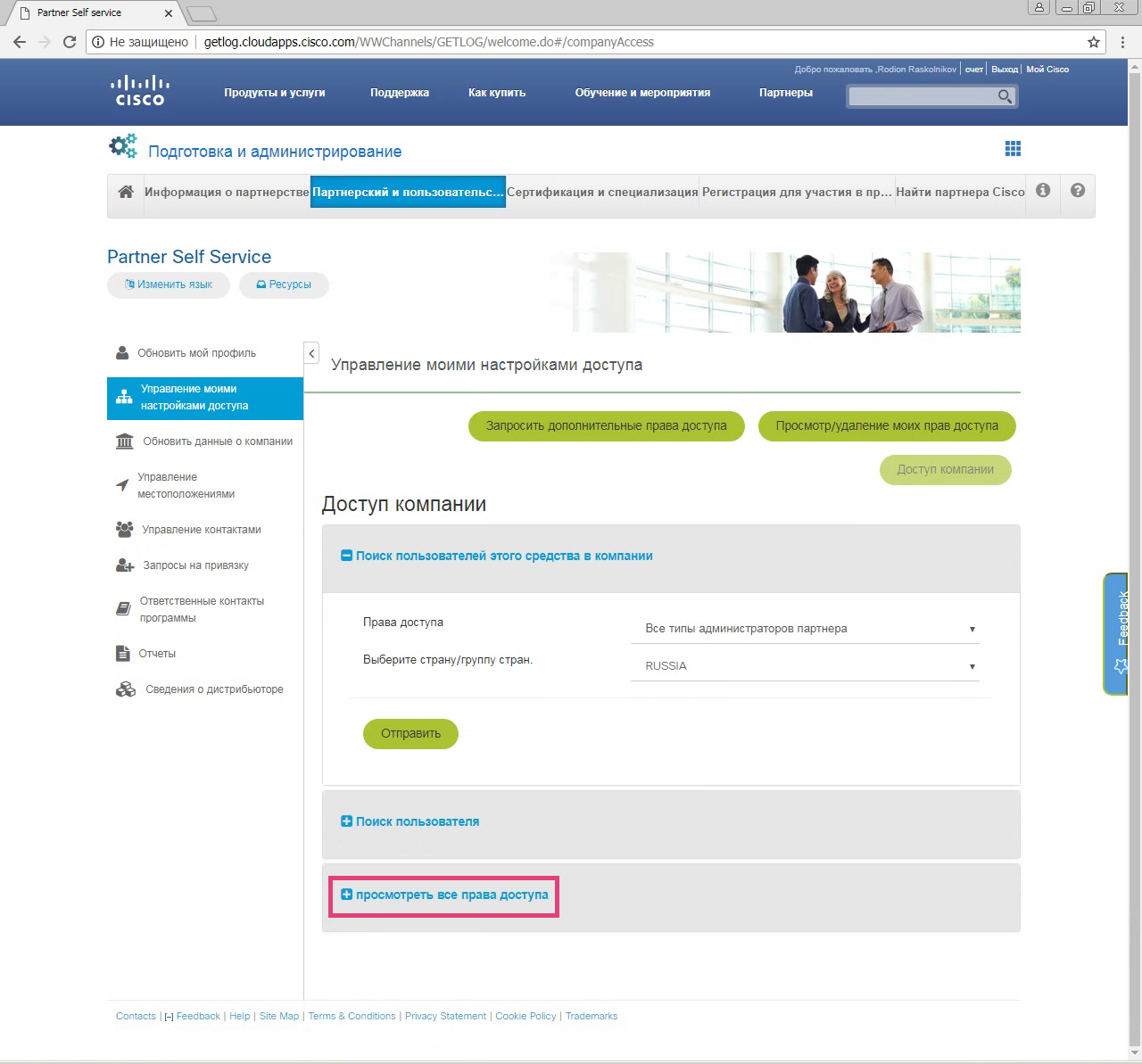The image size is (1142, 1064).
Task: Click Мой Cisco link
Action: coord(1047,70)
